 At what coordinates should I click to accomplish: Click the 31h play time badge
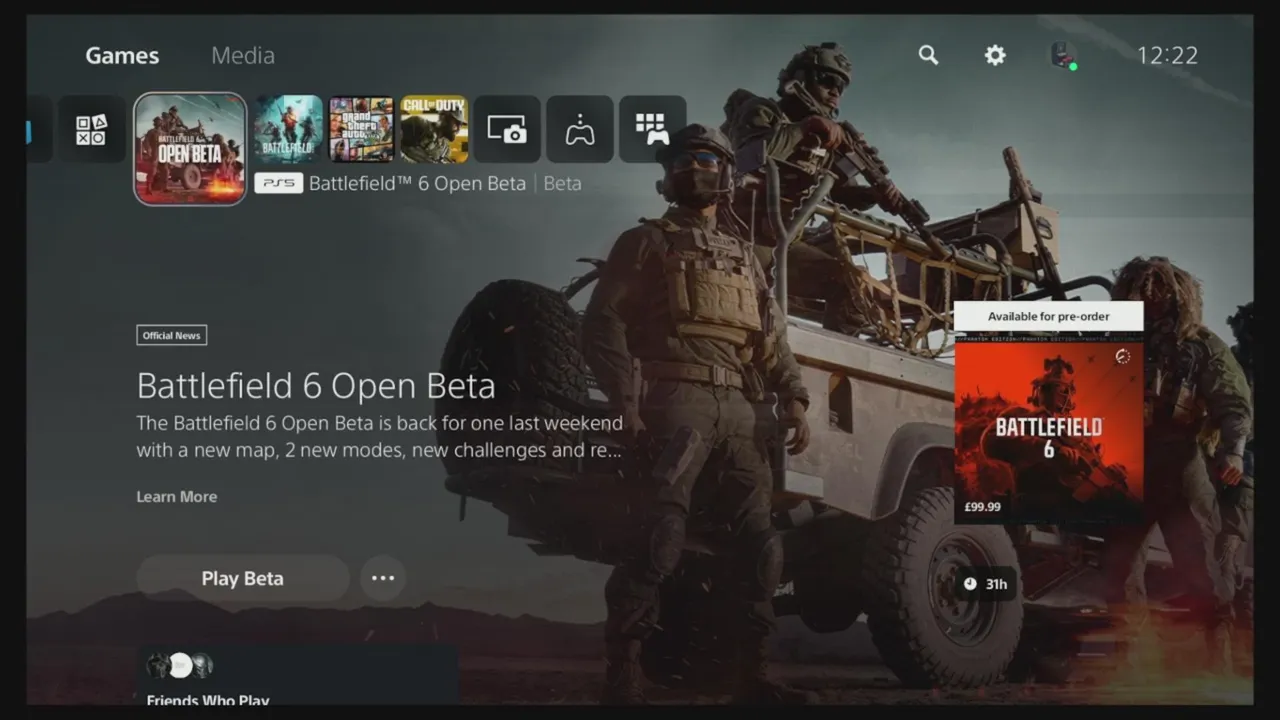(986, 584)
